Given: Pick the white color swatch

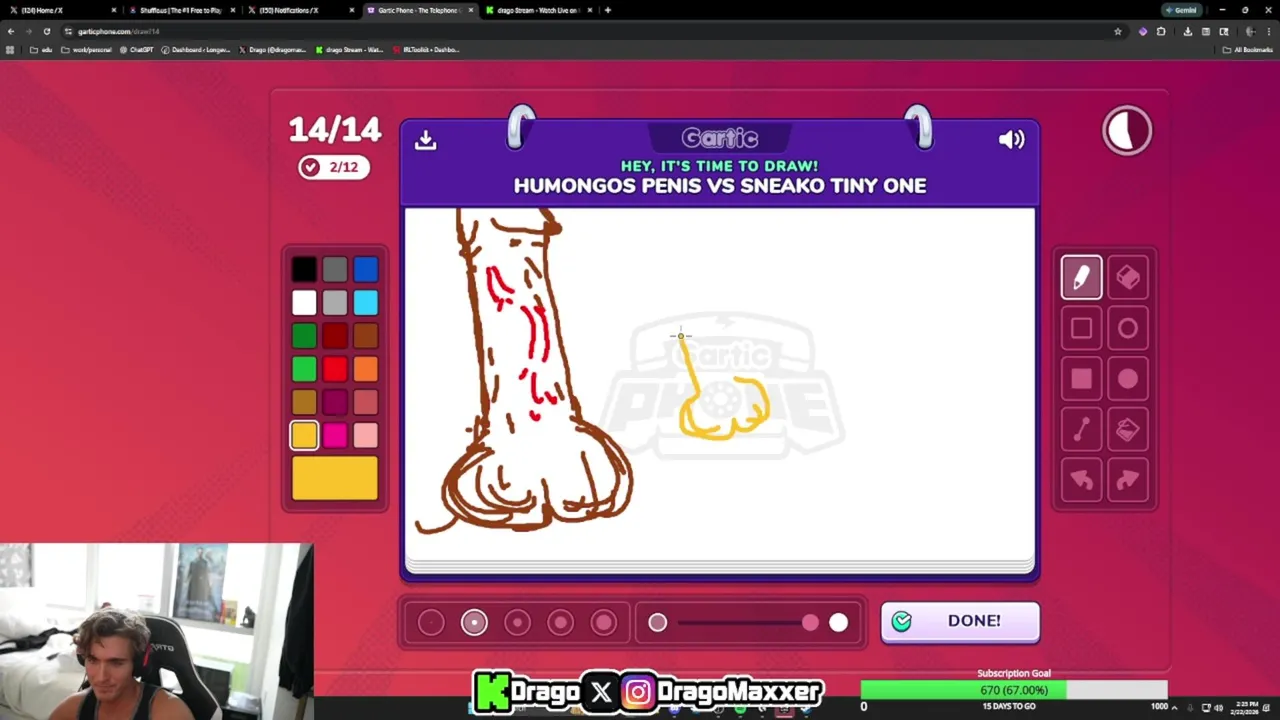Looking at the screenshot, I should [x=304, y=302].
